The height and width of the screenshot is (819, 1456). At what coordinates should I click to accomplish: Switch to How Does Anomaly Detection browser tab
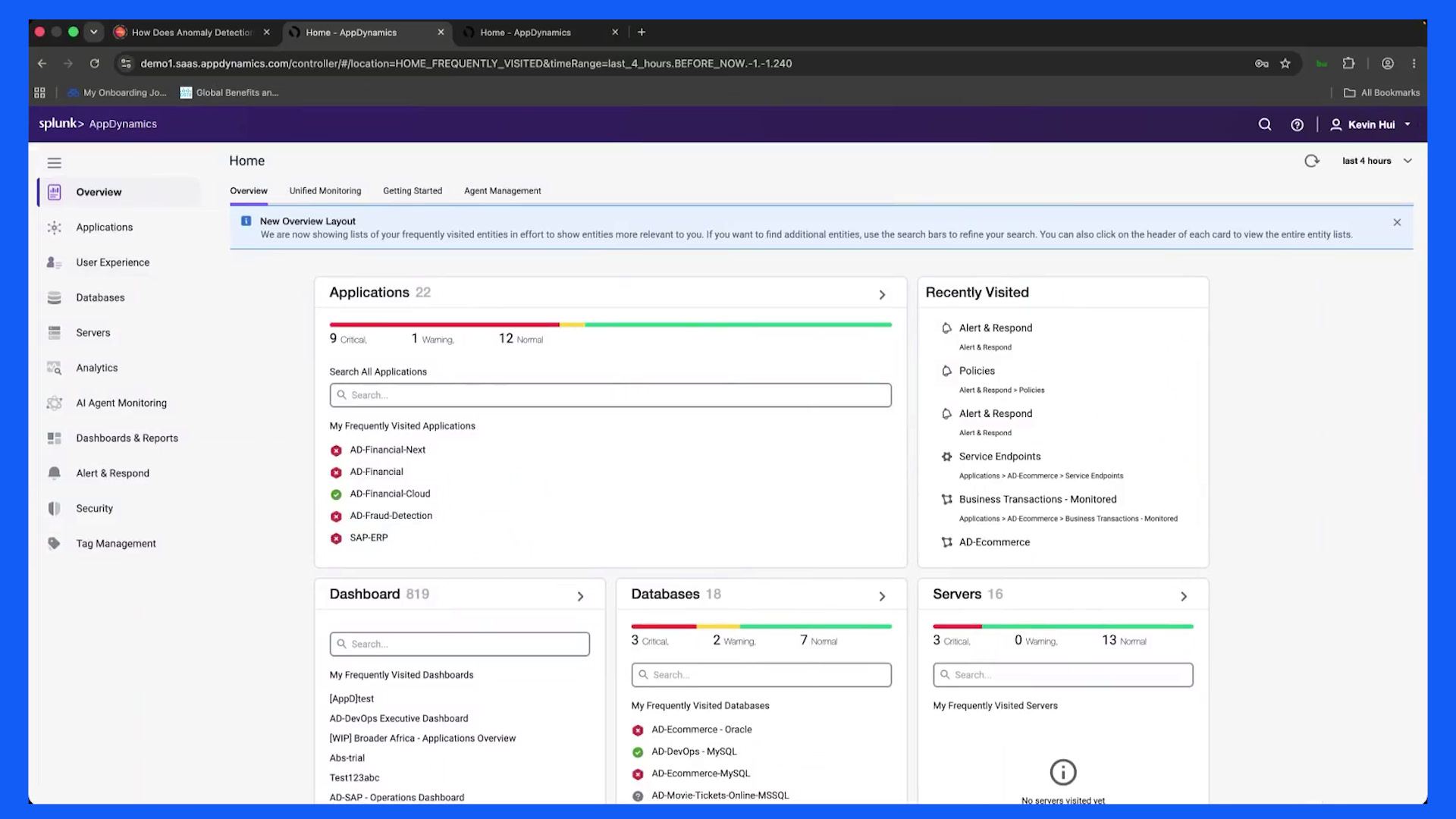(x=192, y=32)
